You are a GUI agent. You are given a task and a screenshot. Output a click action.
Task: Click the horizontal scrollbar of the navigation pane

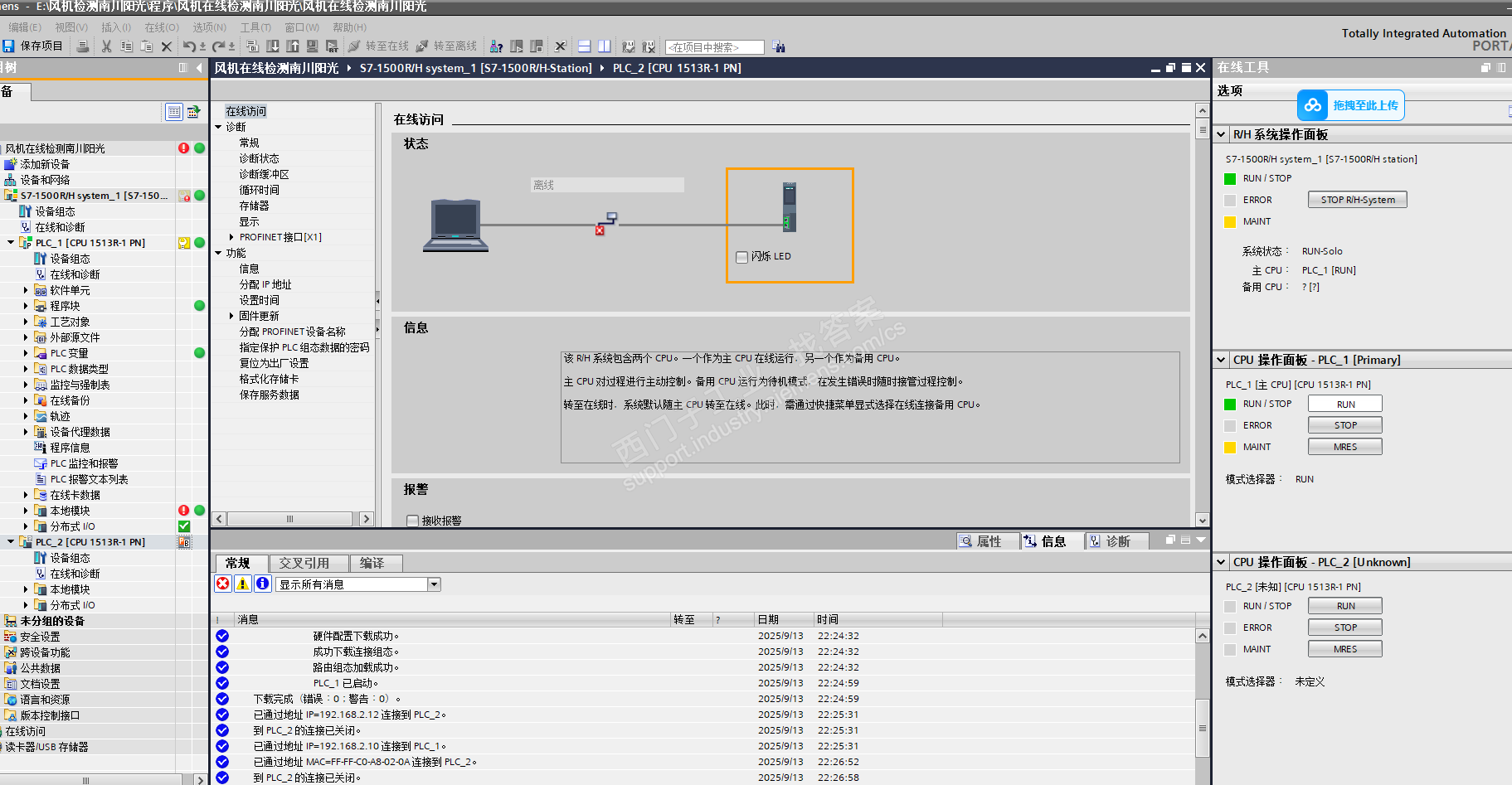pos(289,519)
